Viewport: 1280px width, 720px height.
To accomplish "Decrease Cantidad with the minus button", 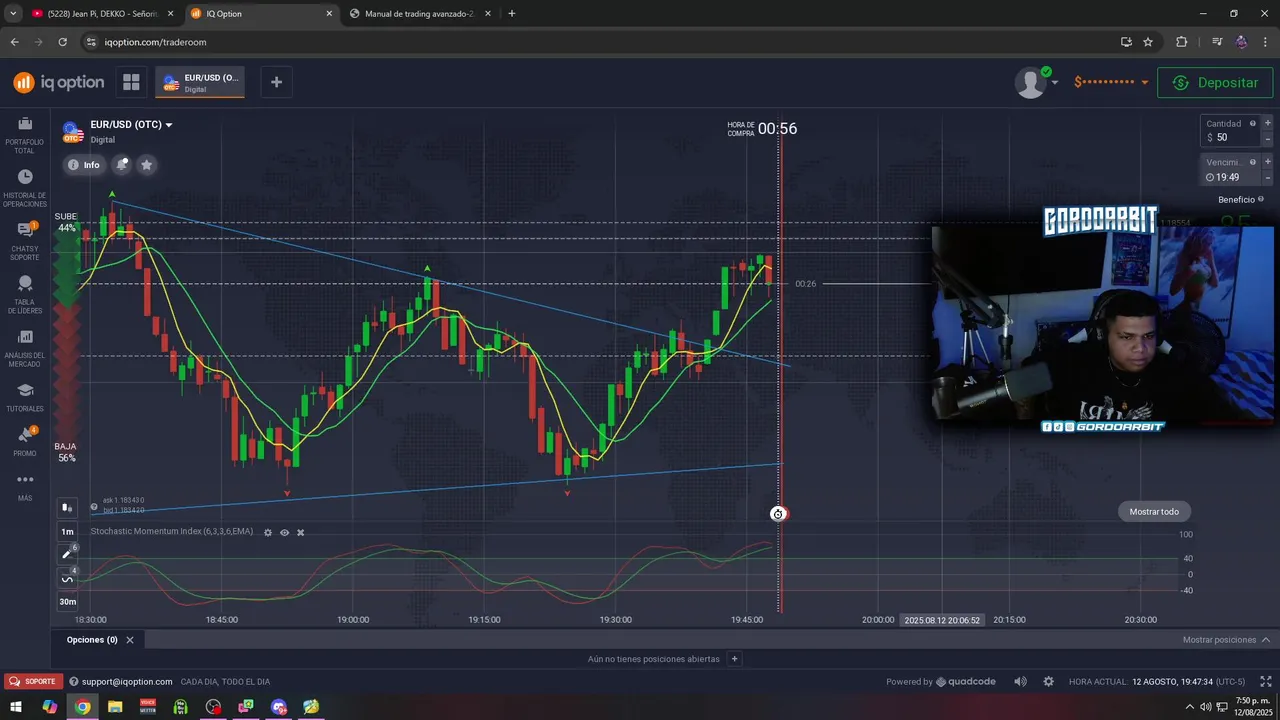I will [x=1267, y=139].
